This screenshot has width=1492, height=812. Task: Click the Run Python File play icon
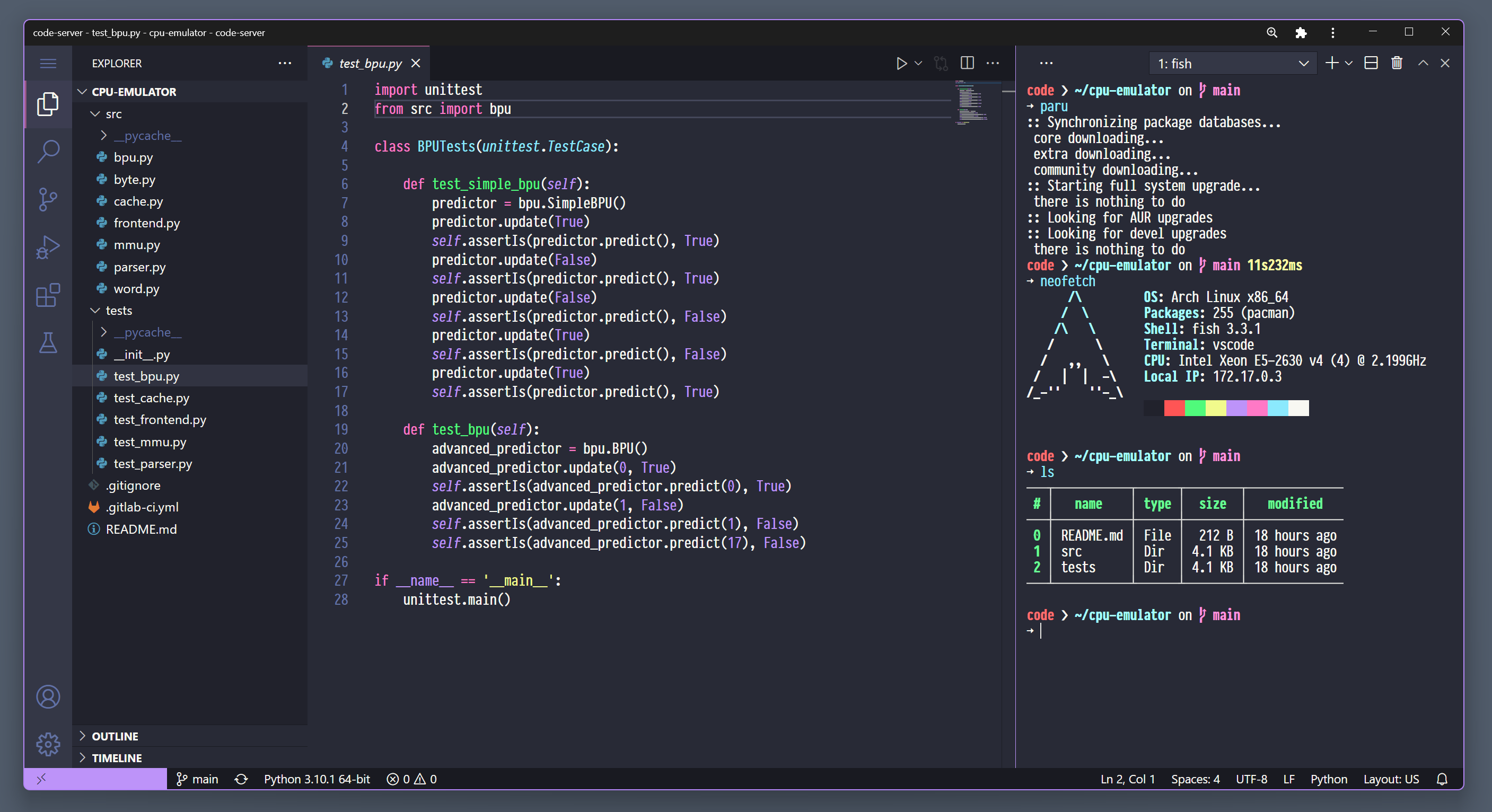[x=901, y=63]
